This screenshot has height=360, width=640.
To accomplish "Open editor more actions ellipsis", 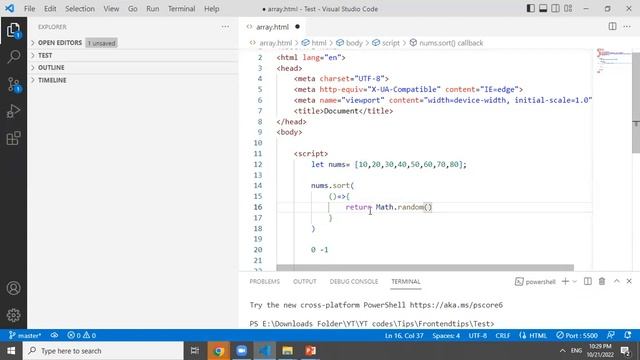I will pos(627,27).
